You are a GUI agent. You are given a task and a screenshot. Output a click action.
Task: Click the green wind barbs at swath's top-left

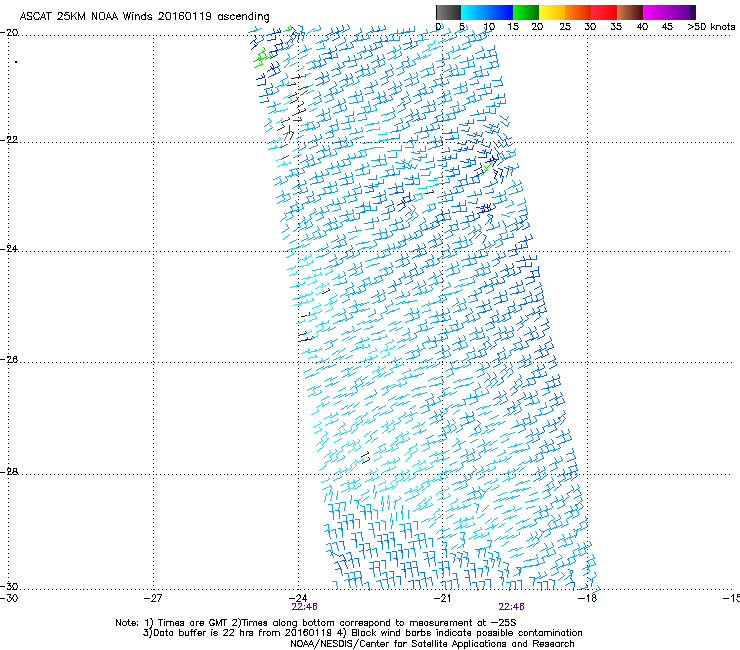263,58
